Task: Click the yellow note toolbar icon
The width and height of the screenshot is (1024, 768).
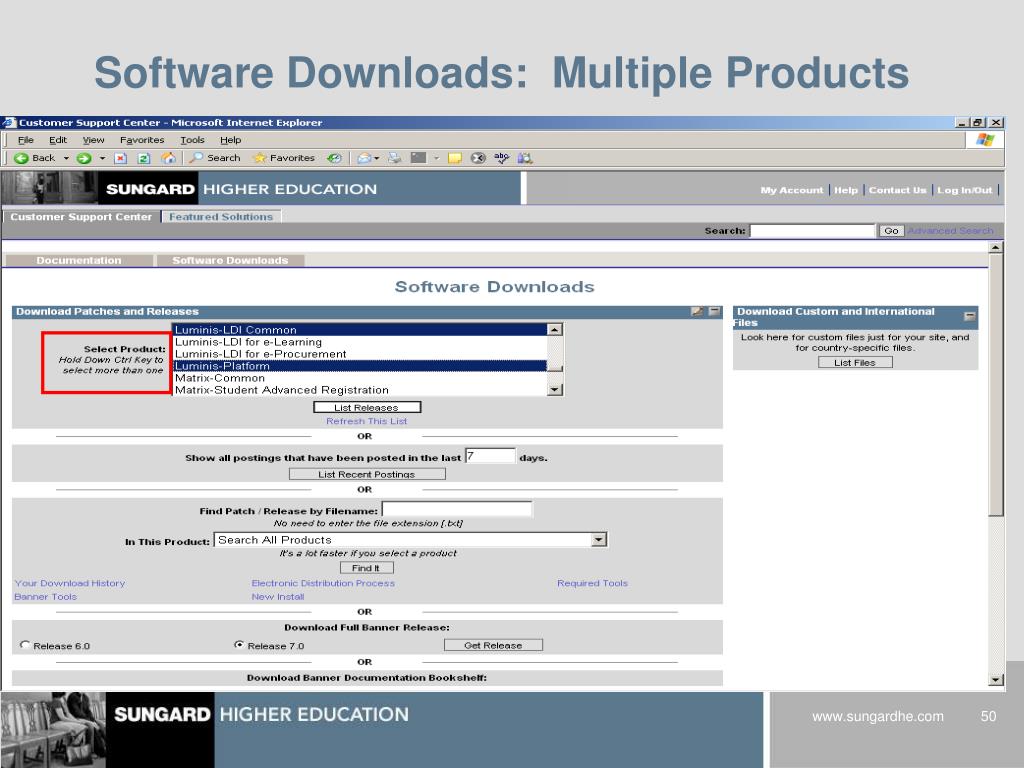Action: (x=455, y=158)
